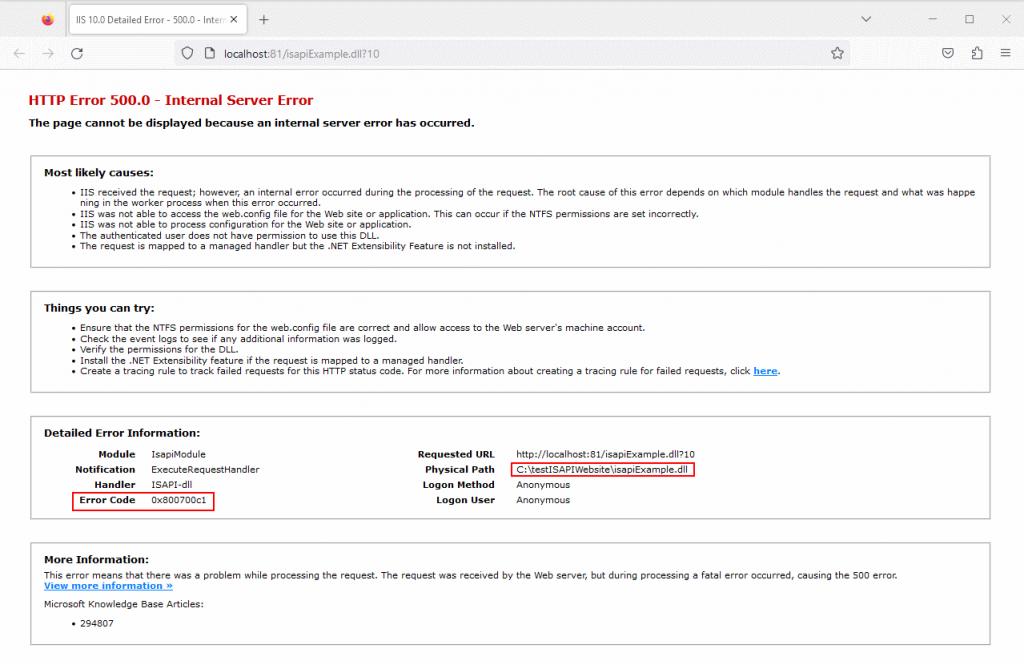Image resolution: width=1024 pixels, height=665 pixels.
Task: Open the View more information link
Action: (108, 586)
